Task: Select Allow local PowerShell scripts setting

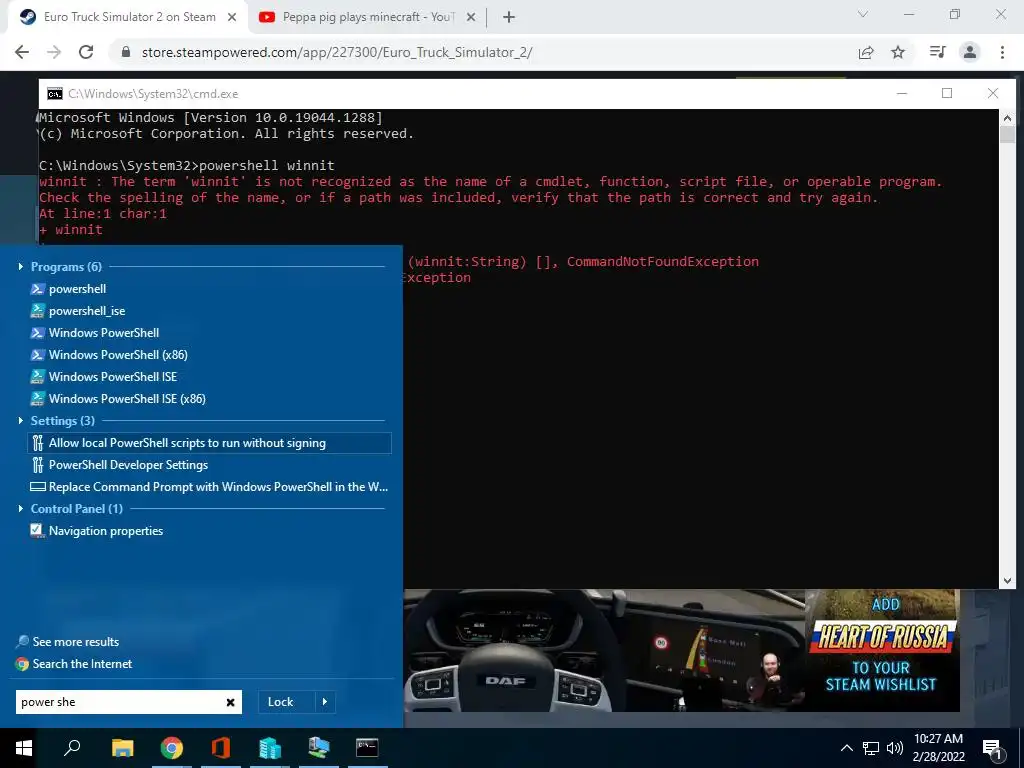Action: point(210,443)
